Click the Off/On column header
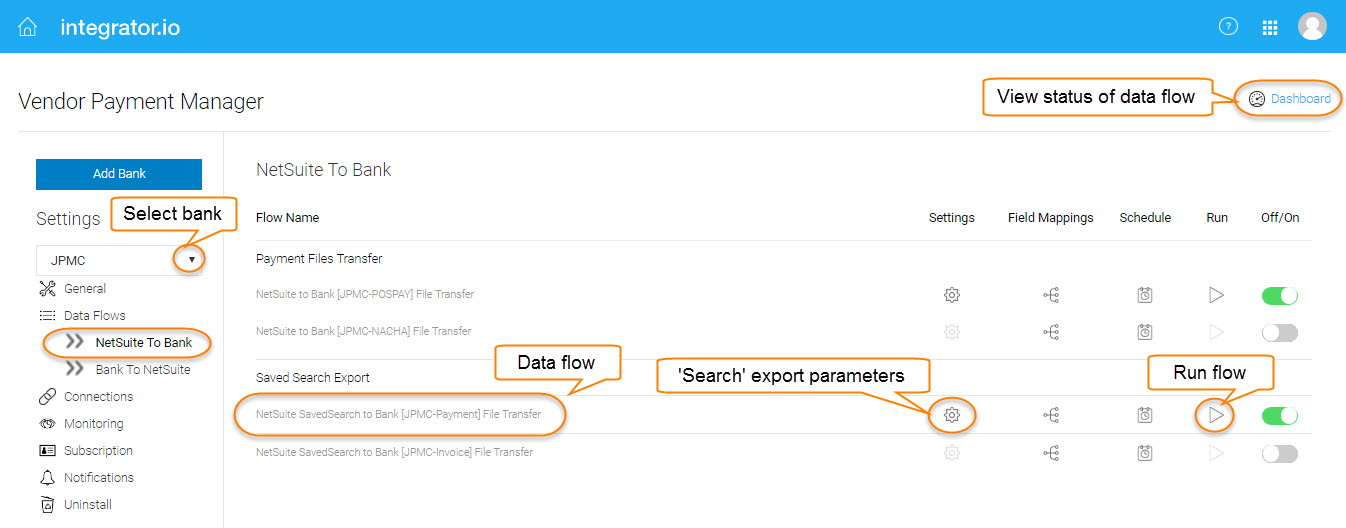Screen dimensions: 1346x528 click(1280, 218)
